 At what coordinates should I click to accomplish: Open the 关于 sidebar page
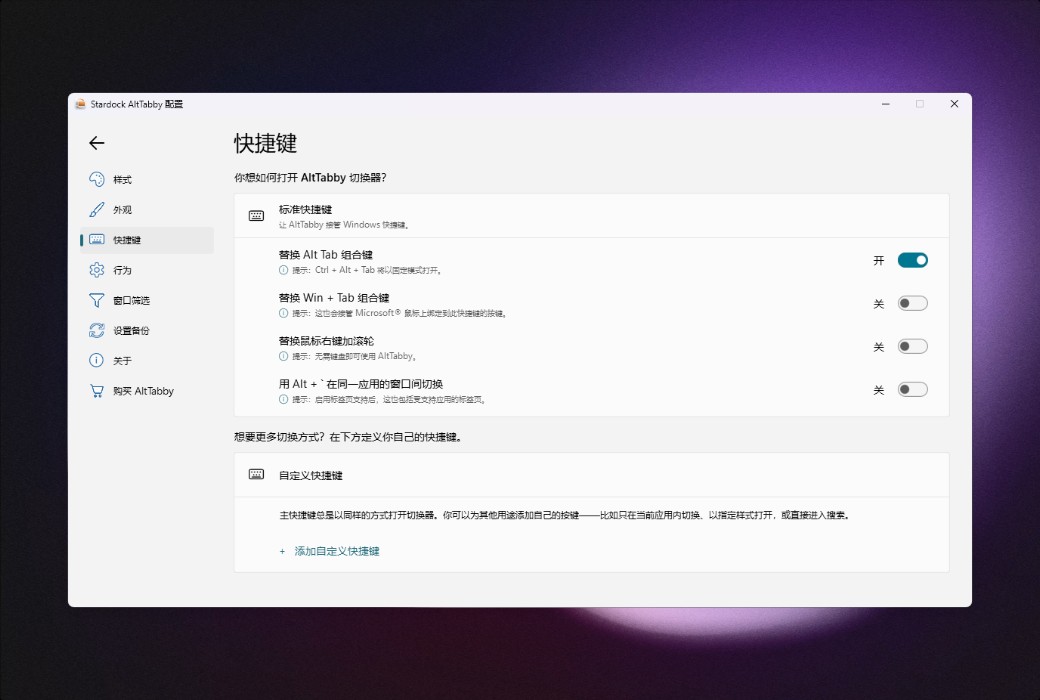147,360
